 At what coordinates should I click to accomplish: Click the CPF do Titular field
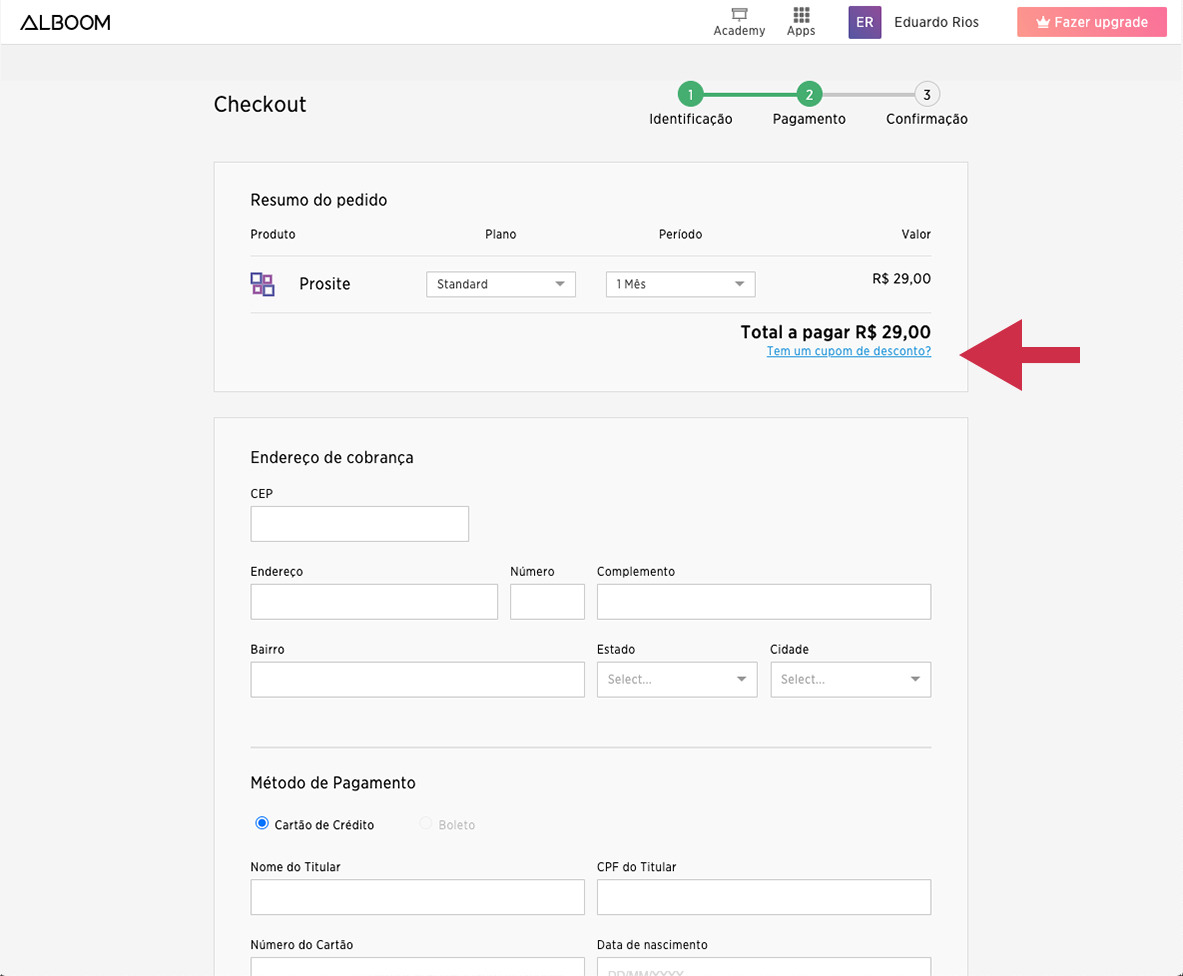point(763,897)
